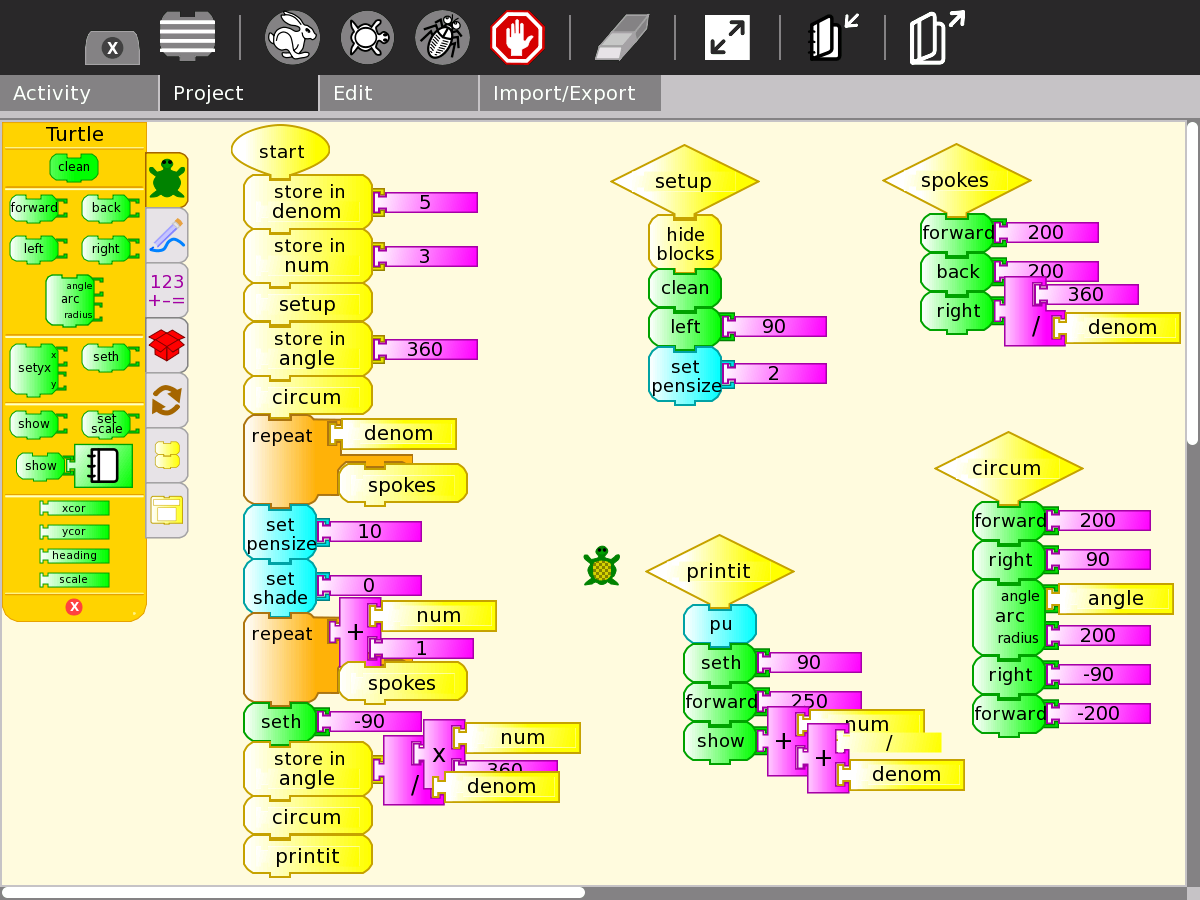Start debug mode with the bug icon

[x=442, y=38]
